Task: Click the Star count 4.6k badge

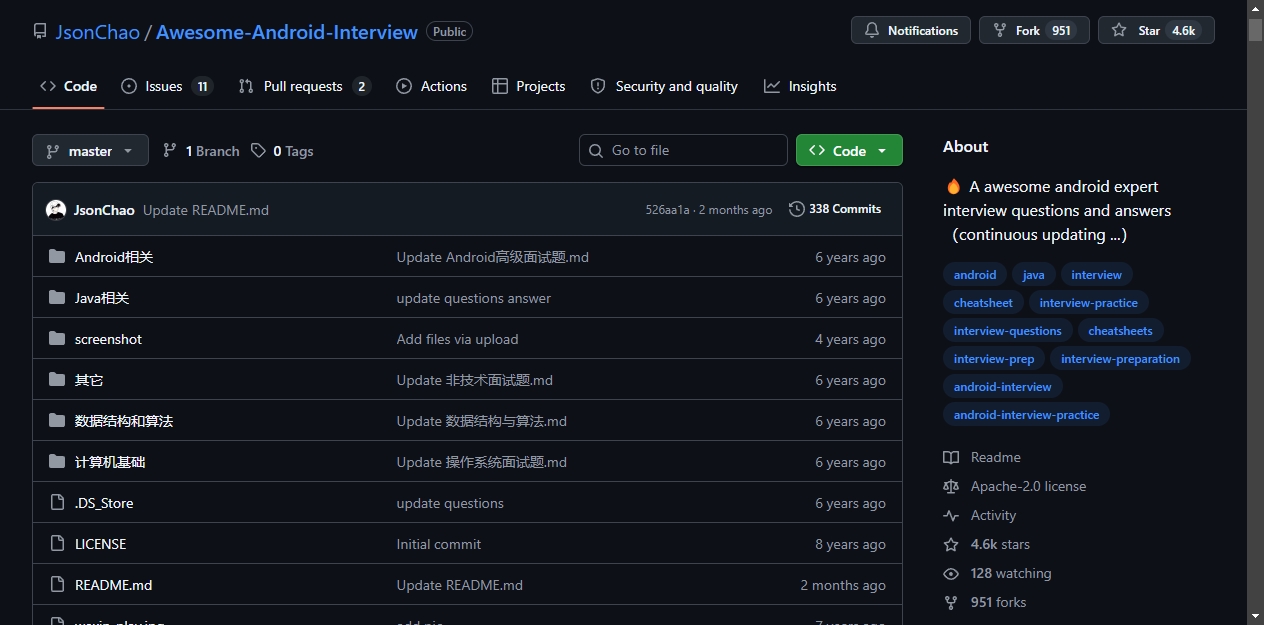Action: tap(1183, 31)
